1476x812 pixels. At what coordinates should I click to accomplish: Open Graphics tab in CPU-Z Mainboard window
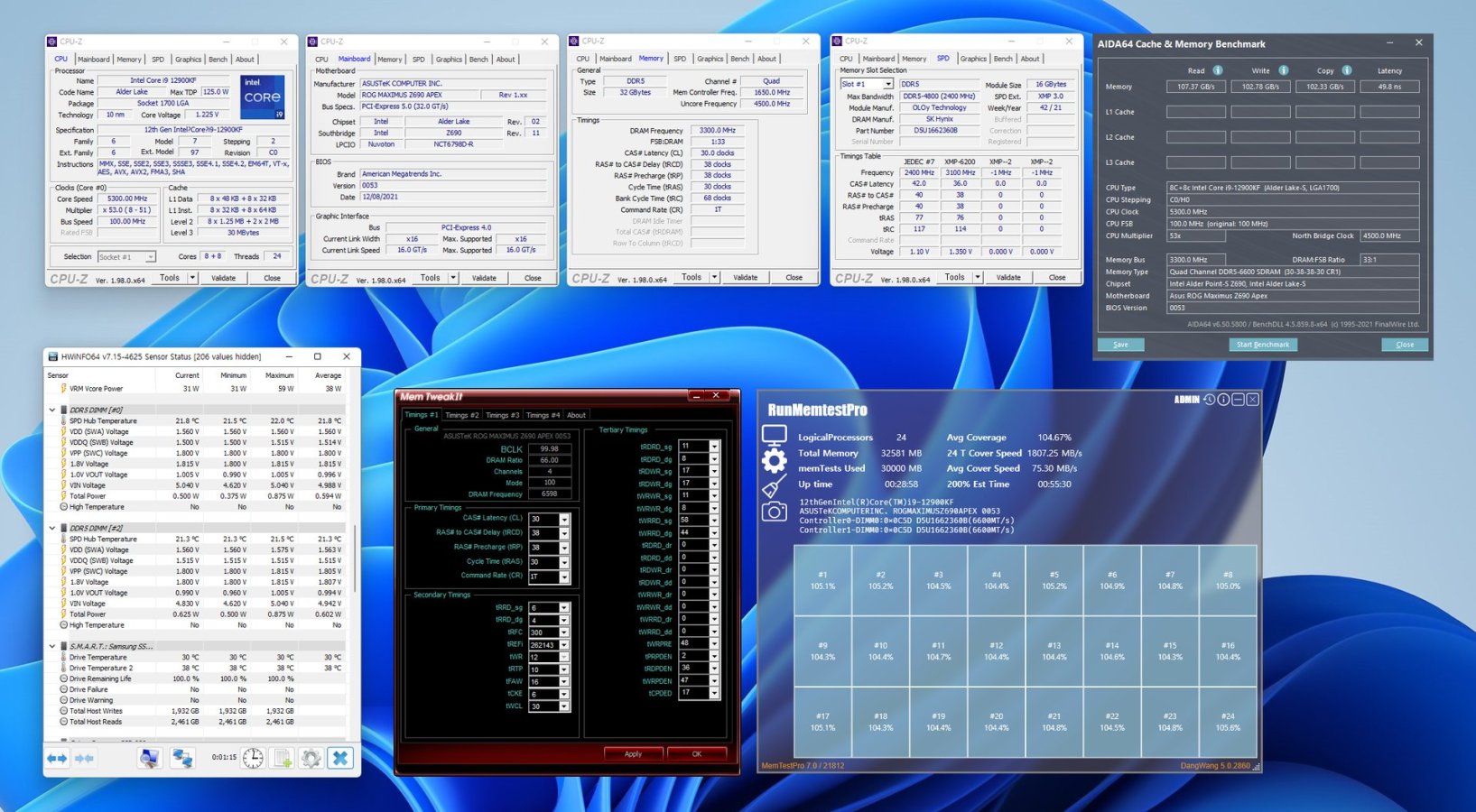449,60
